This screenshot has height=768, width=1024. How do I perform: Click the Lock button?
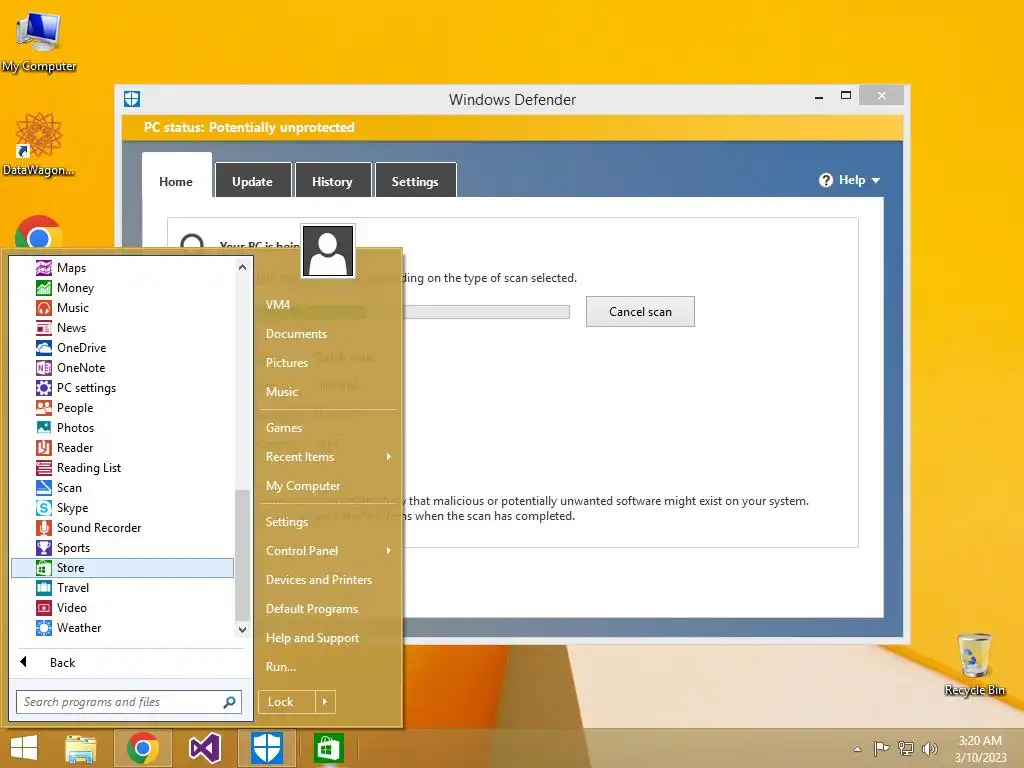pyautogui.click(x=287, y=702)
